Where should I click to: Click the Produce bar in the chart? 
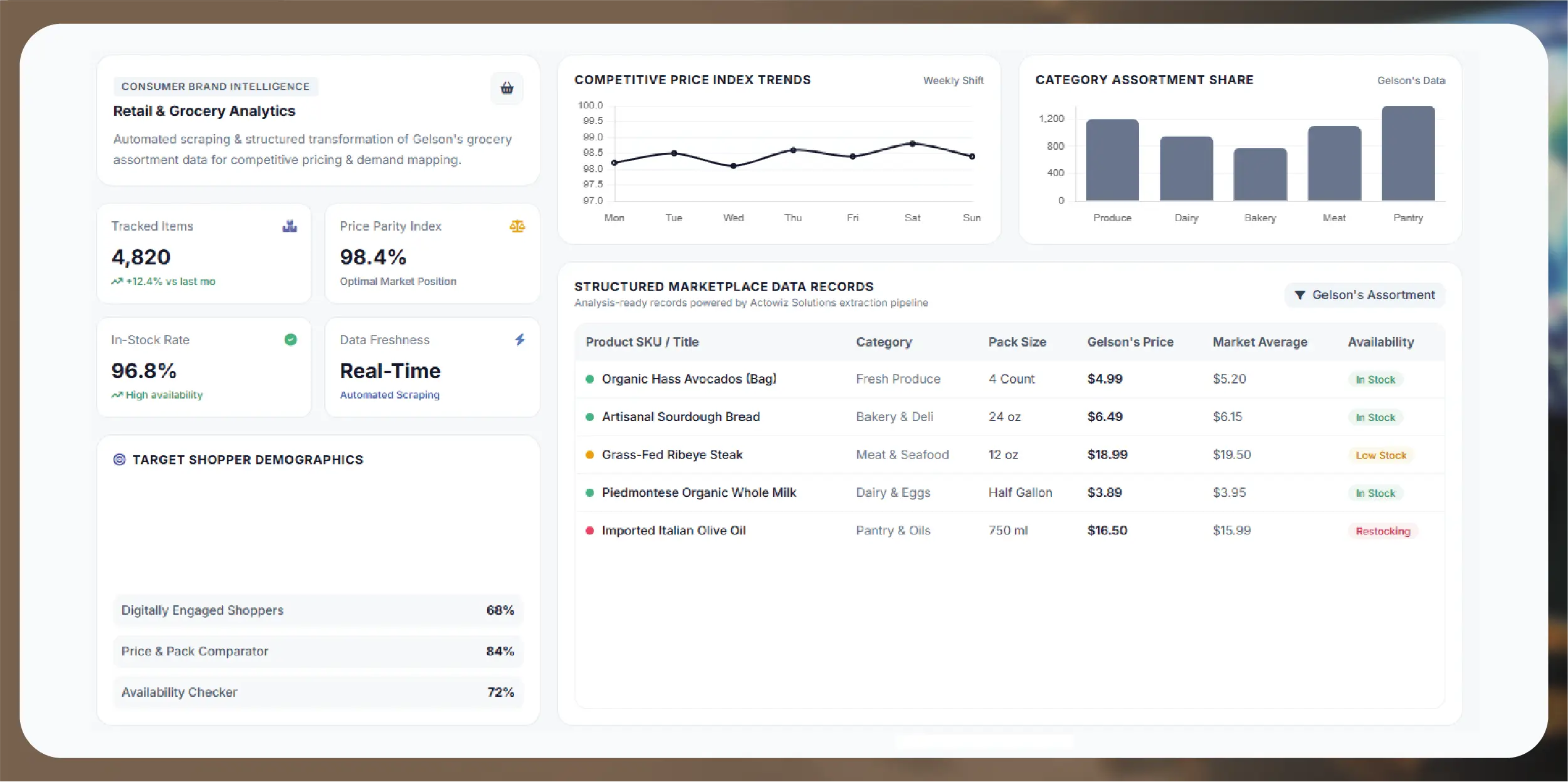1112,160
